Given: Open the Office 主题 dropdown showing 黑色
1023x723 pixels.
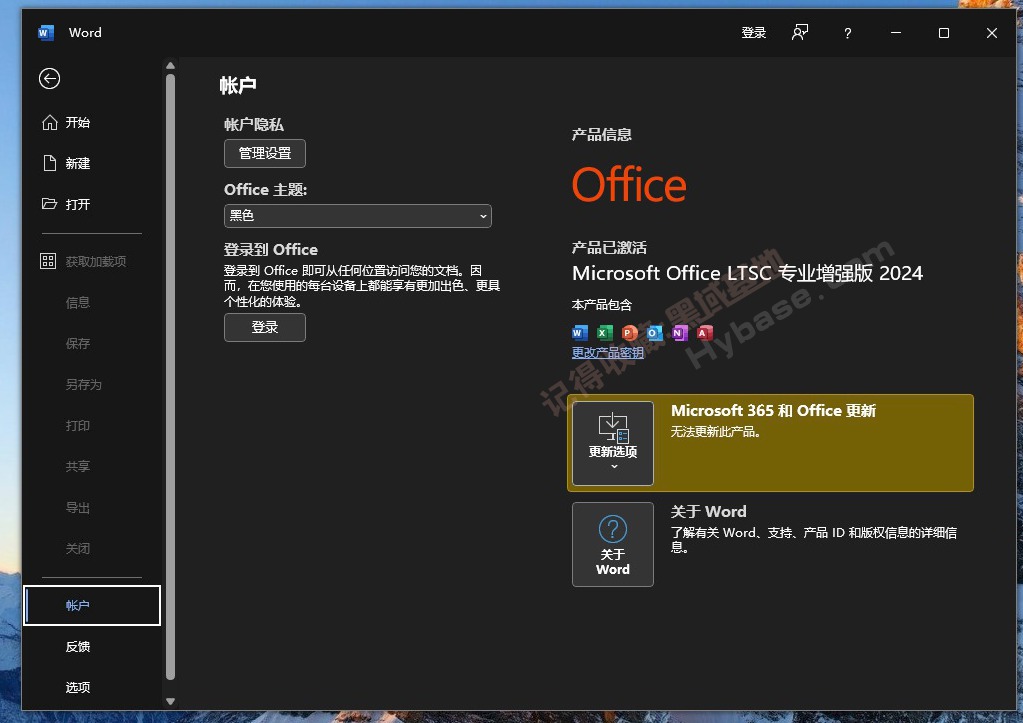Looking at the screenshot, I should point(358,216).
